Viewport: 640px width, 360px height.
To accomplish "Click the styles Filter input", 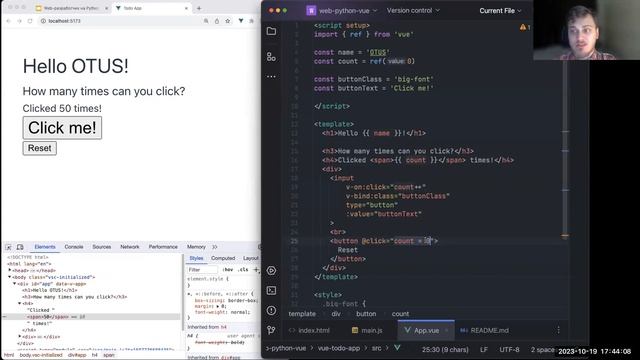I will pyautogui.click(x=202, y=270).
